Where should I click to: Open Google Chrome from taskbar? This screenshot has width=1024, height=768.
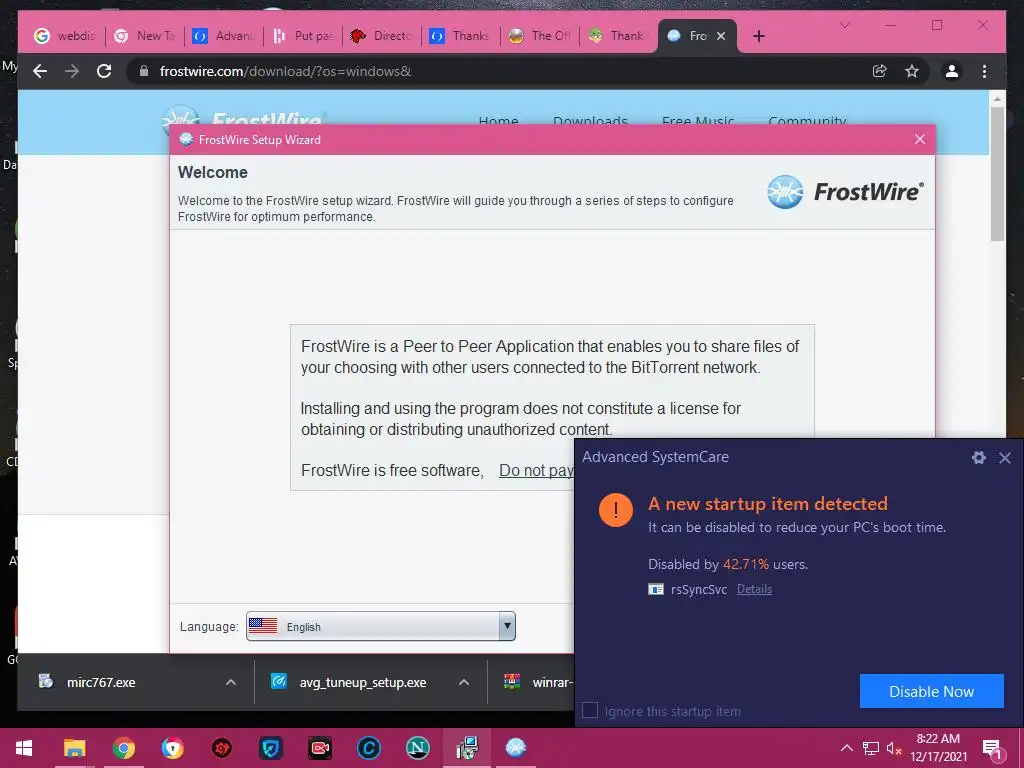[x=123, y=748]
